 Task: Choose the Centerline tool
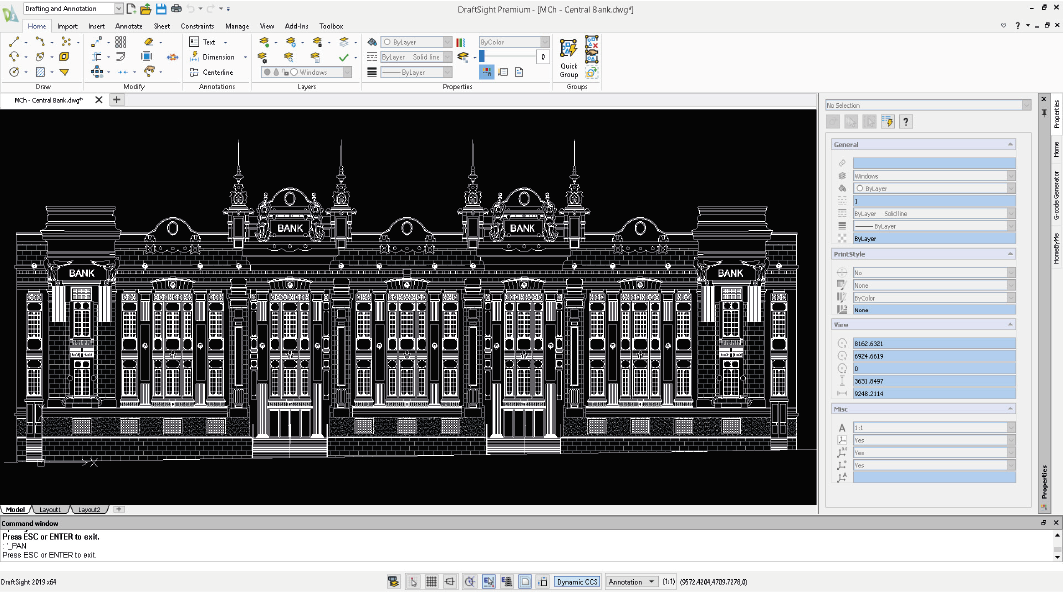pos(211,72)
